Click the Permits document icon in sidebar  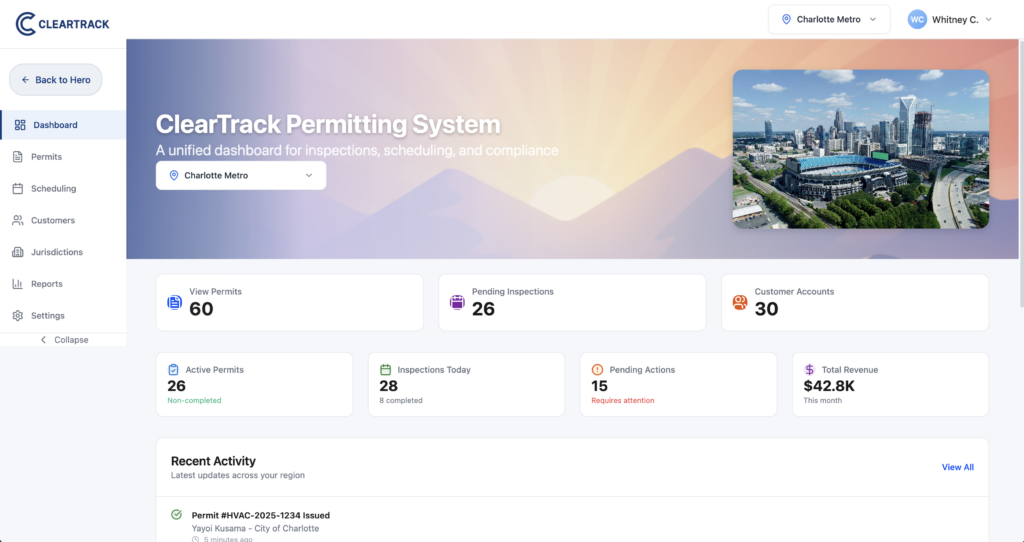click(18, 157)
